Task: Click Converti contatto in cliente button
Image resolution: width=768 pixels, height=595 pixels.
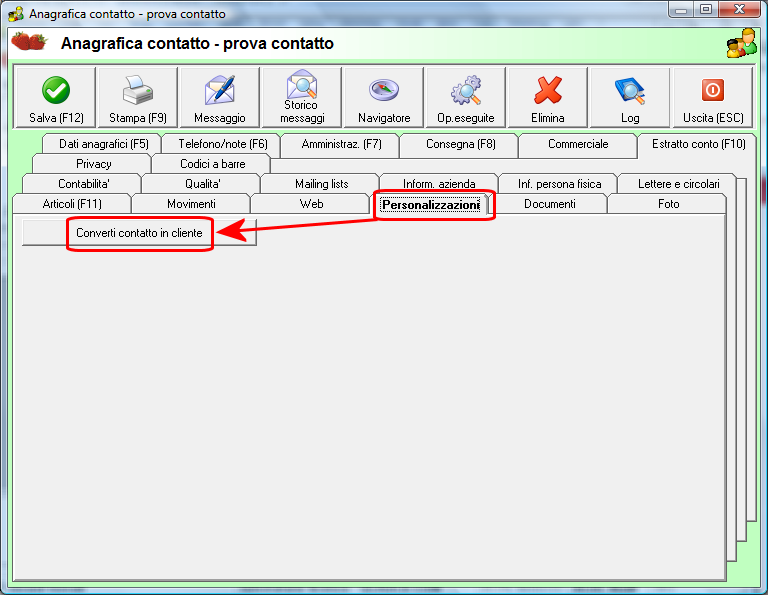Action: pos(139,233)
